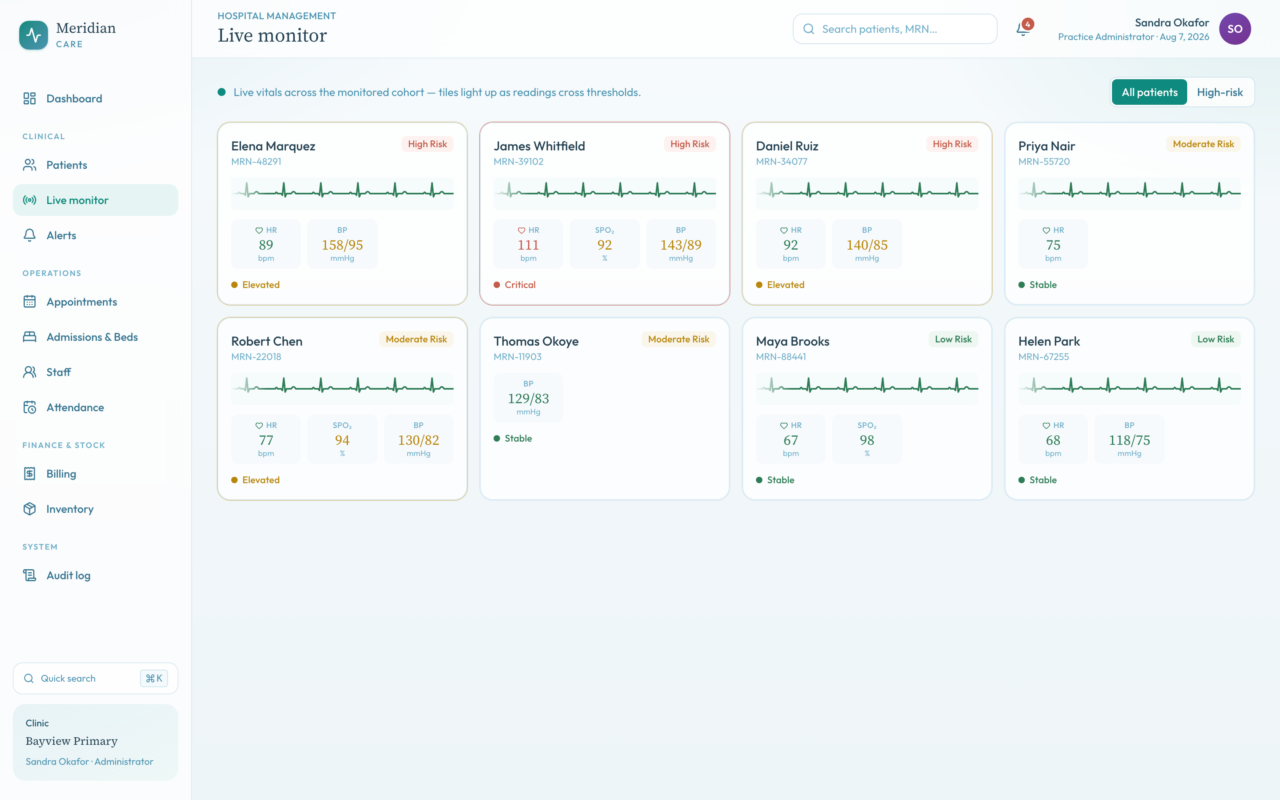The height and width of the screenshot is (800, 1280).
Task: Click the Search patients, MRN field
Action: [895, 29]
